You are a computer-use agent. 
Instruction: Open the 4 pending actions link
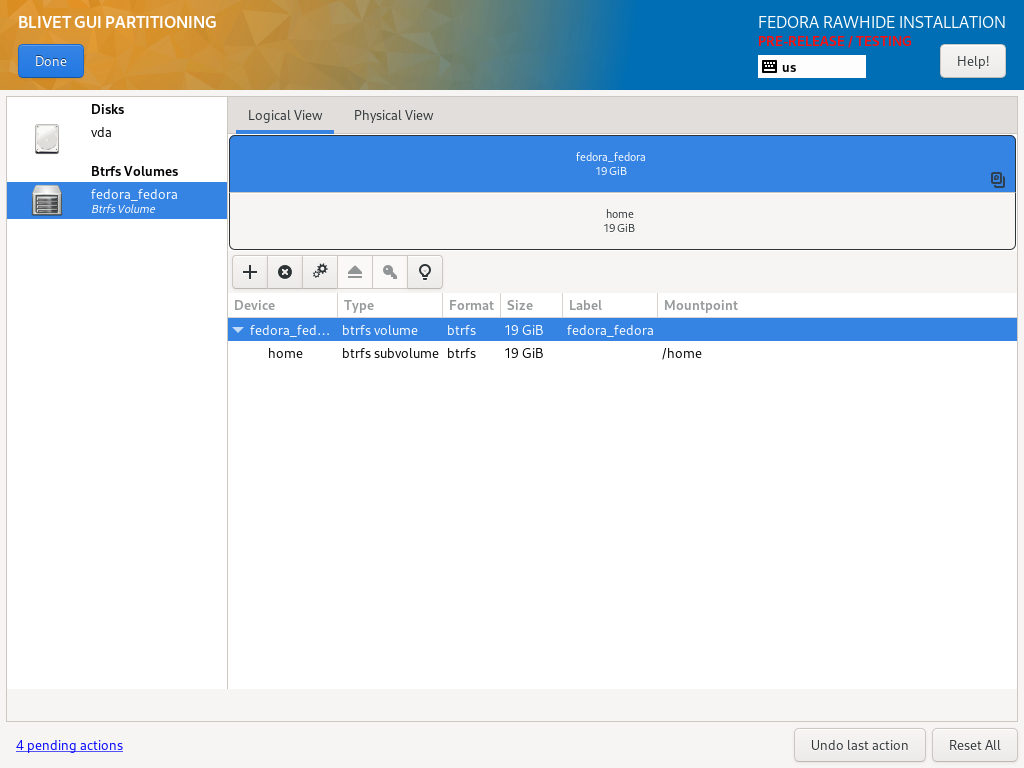click(x=69, y=745)
